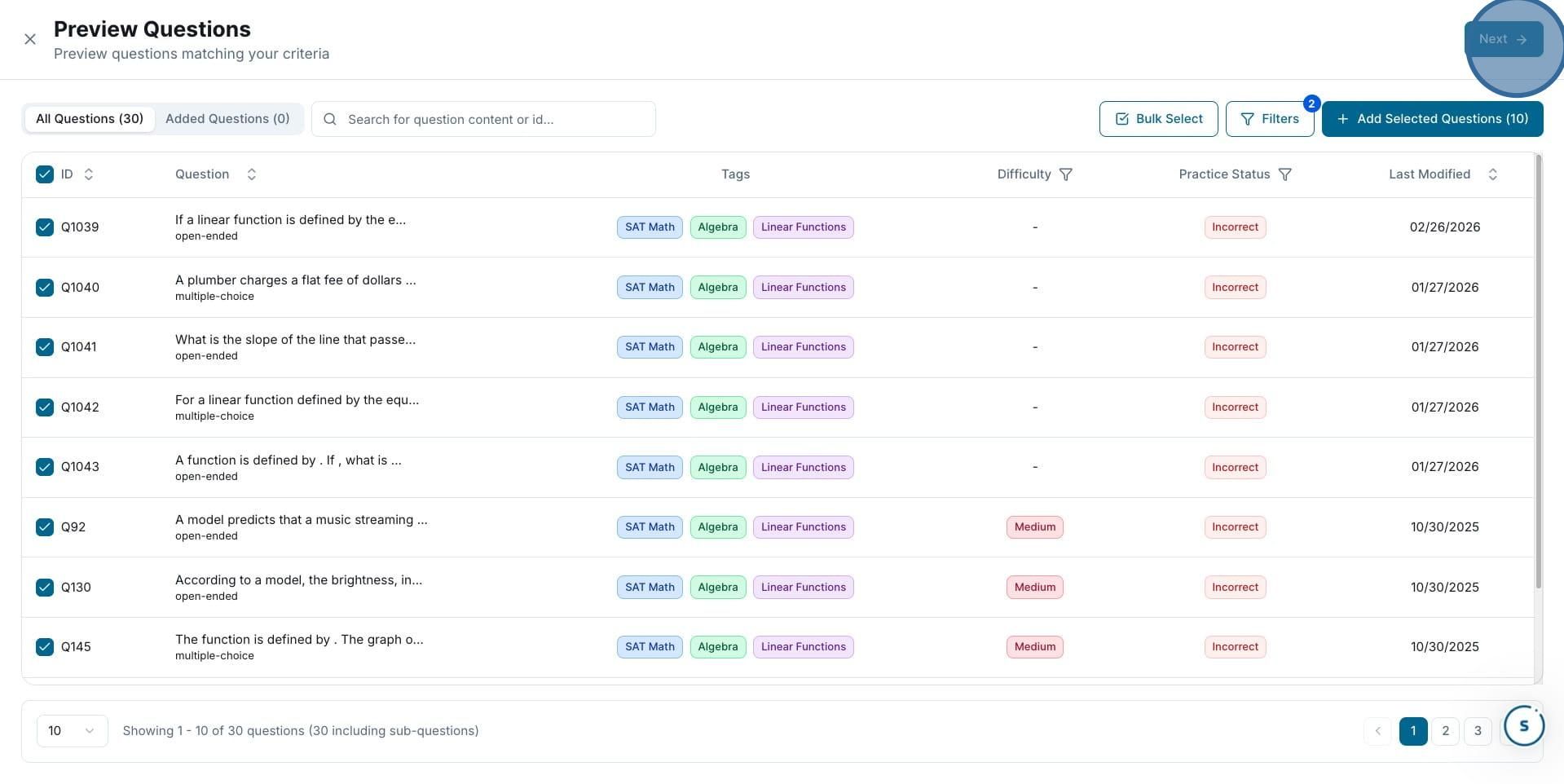The image size is (1564, 784).
Task: Uncheck the select-all header checkbox
Action: [x=45, y=174]
